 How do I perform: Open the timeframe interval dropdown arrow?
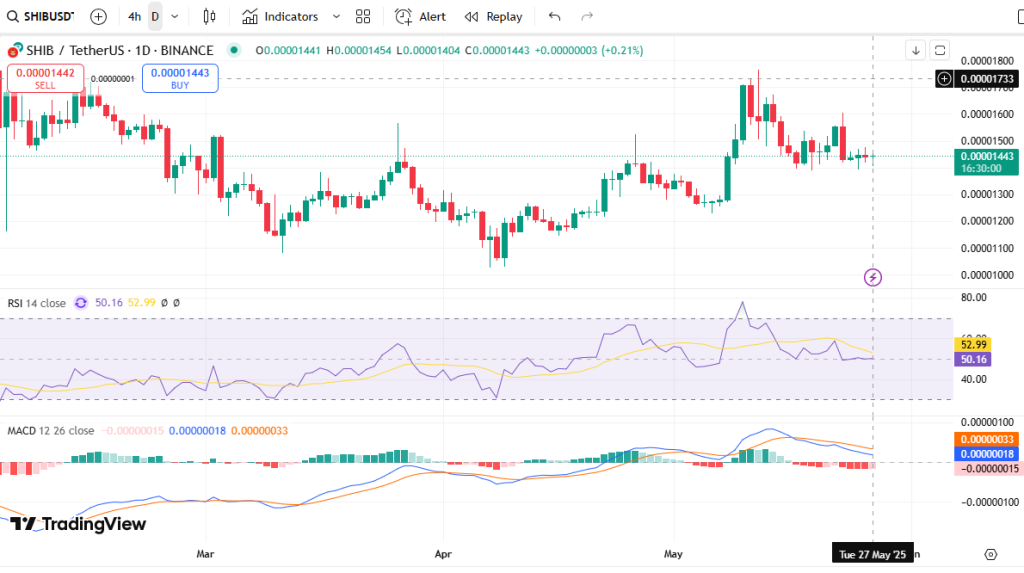pyautogui.click(x=176, y=16)
